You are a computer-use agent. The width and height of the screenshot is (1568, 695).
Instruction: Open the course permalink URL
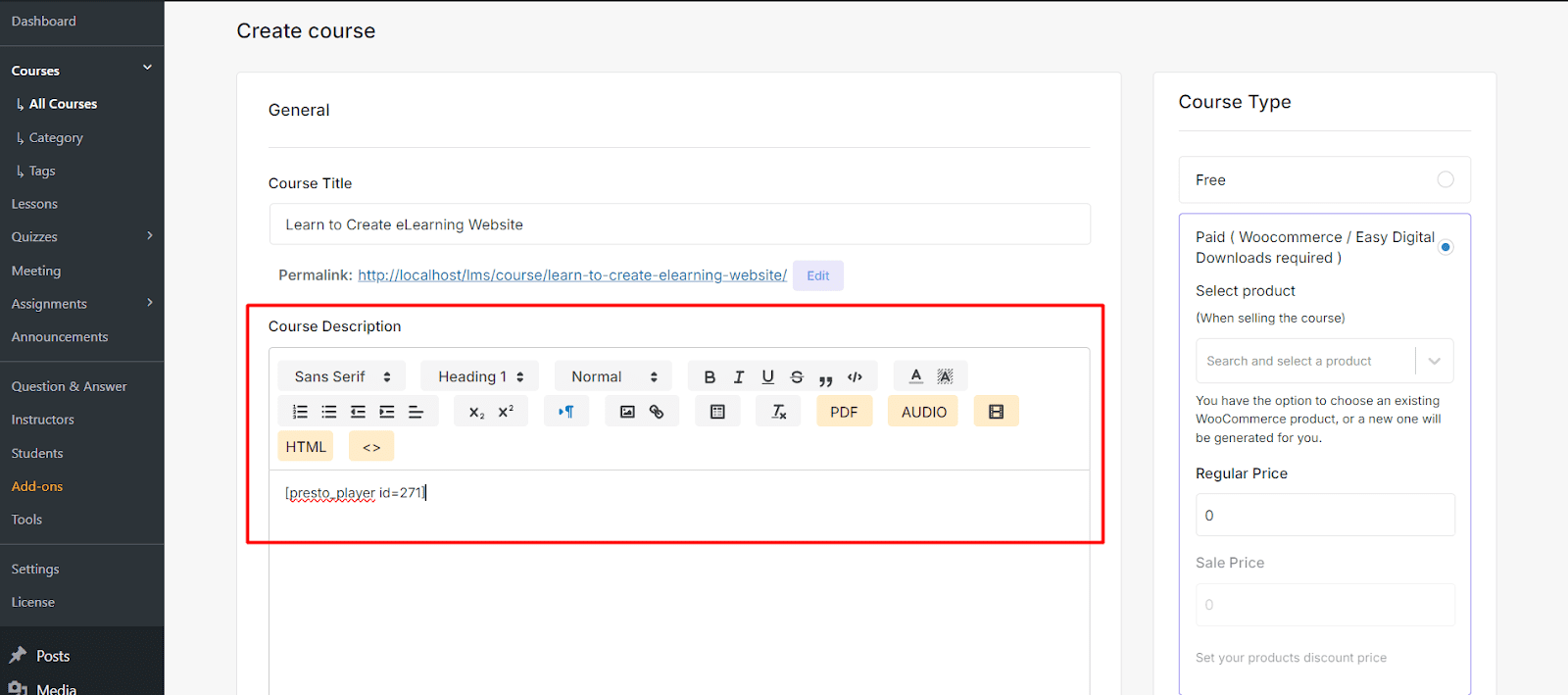click(x=571, y=275)
